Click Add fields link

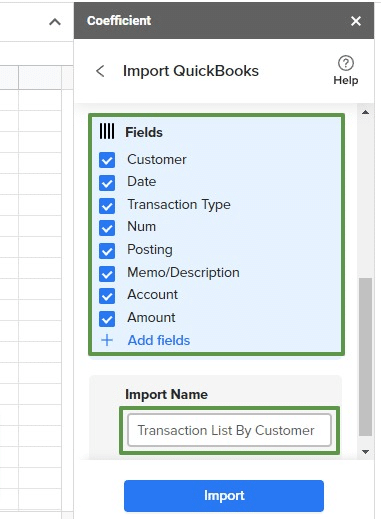159,340
